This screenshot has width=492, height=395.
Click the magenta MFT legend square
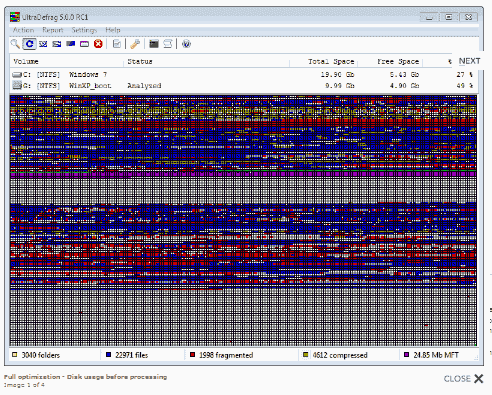[406, 355]
